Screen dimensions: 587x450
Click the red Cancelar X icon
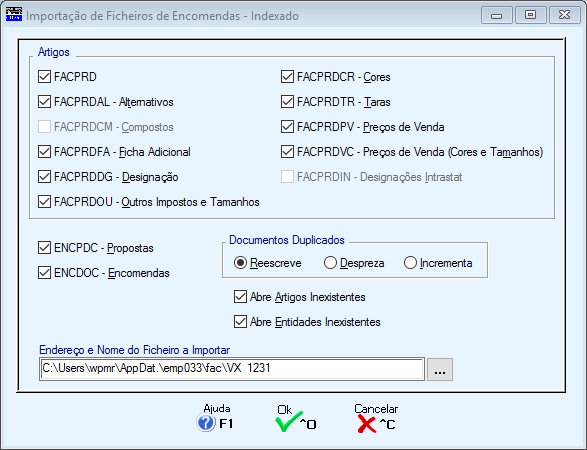tap(367, 424)
